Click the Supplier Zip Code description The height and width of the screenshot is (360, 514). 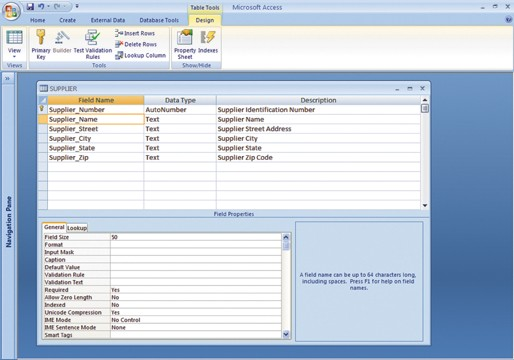[245, 158]
